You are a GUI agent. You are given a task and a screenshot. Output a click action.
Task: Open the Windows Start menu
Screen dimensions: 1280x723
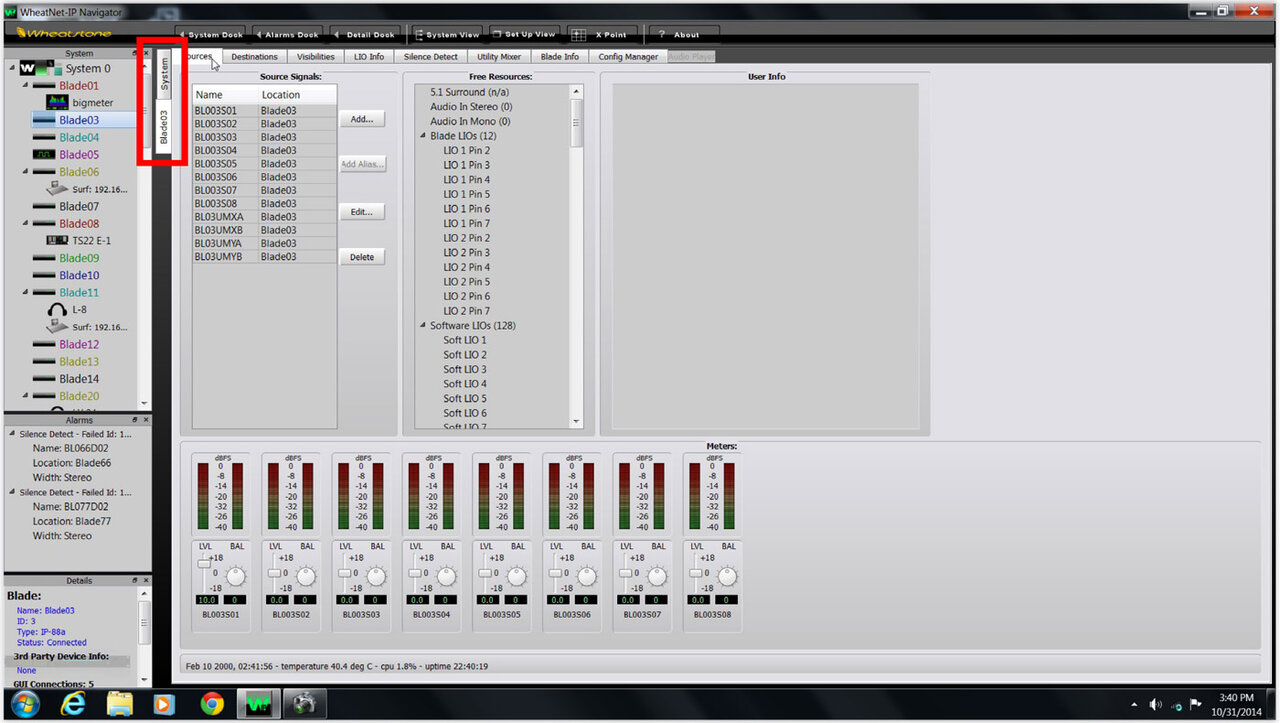[24, 704]
